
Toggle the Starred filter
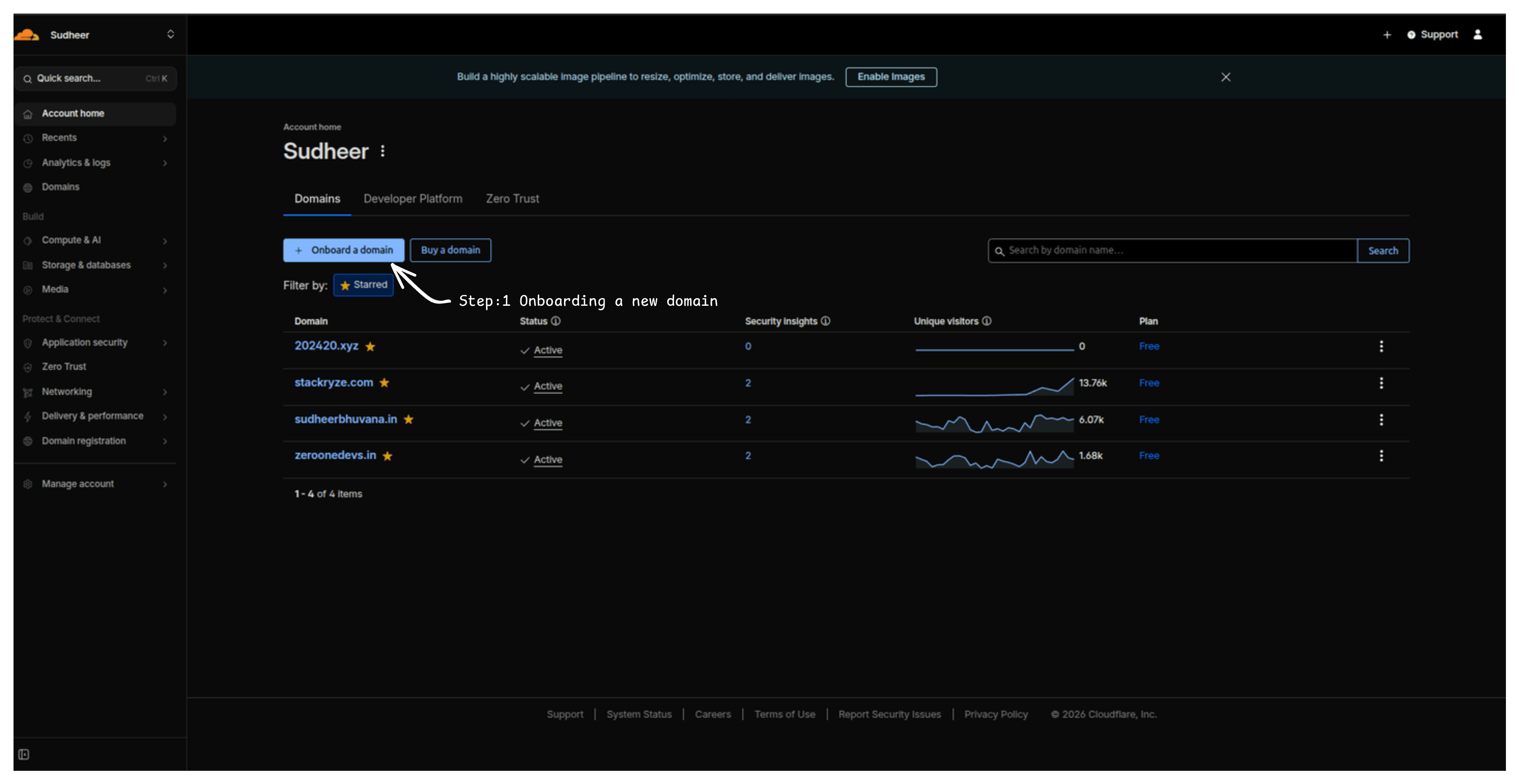click(x=363, y=286)
